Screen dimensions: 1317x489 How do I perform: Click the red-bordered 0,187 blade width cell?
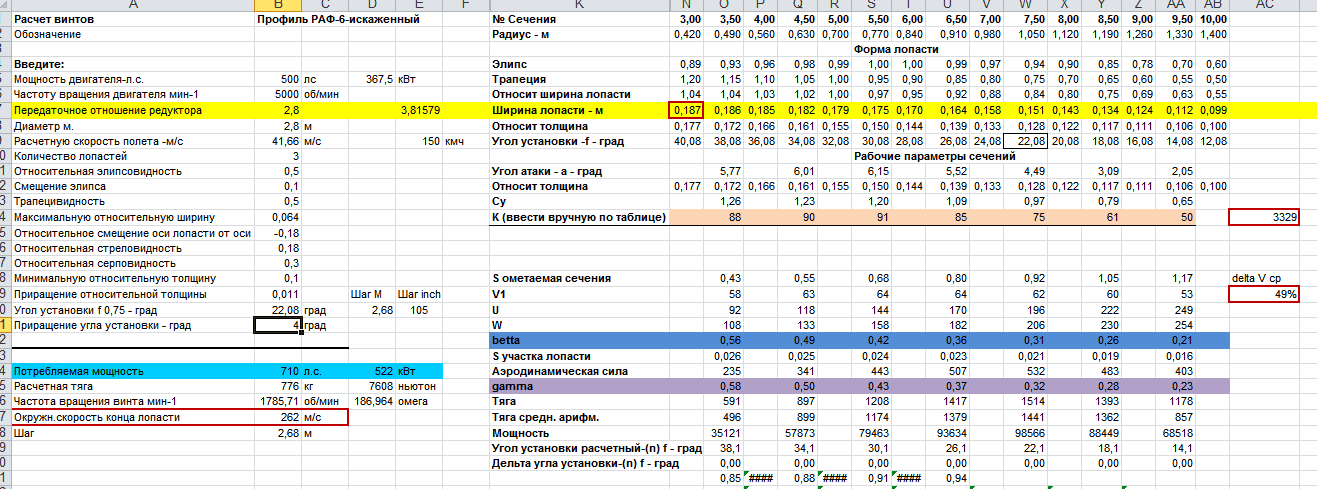686,110
